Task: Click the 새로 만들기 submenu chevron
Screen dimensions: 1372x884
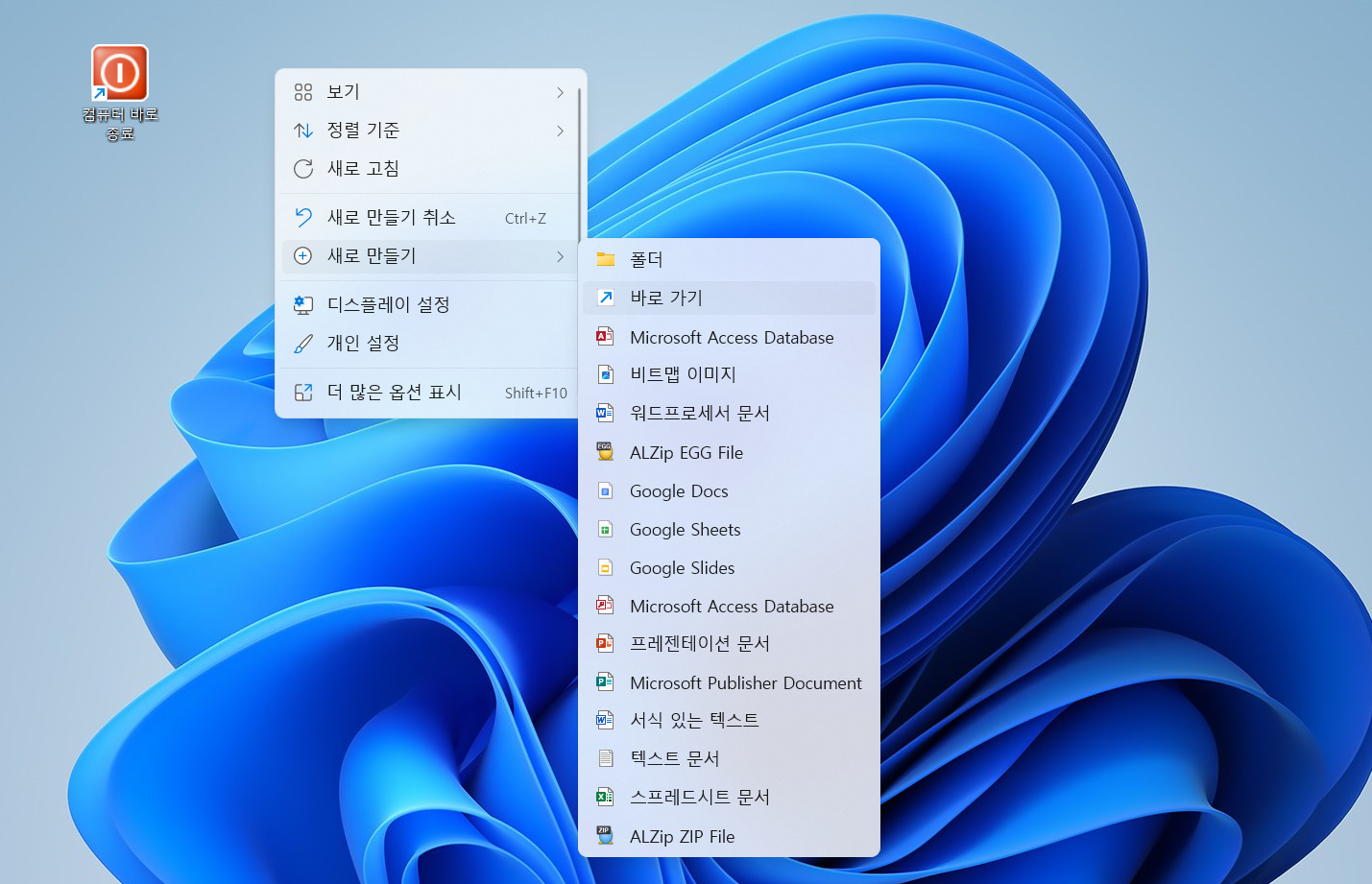Action: pos(561,256)
